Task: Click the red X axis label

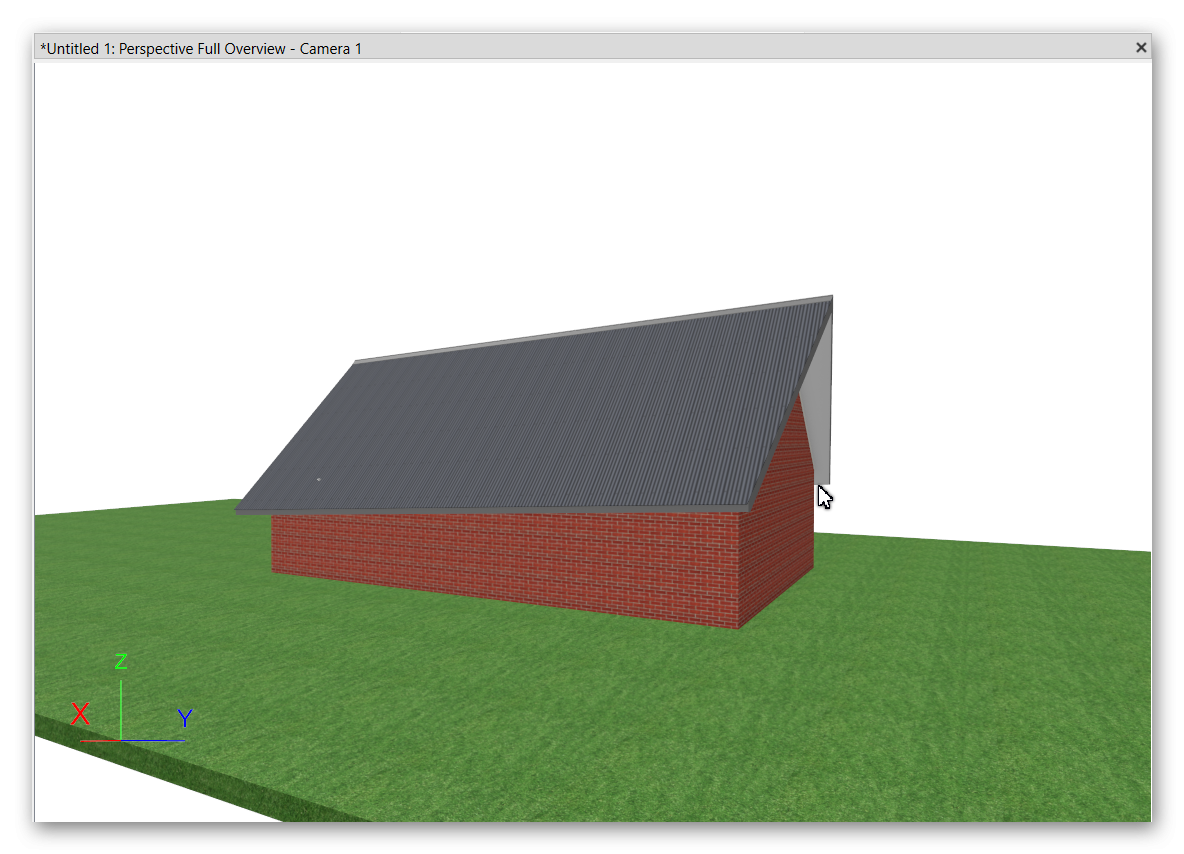Action: [80, 714]
